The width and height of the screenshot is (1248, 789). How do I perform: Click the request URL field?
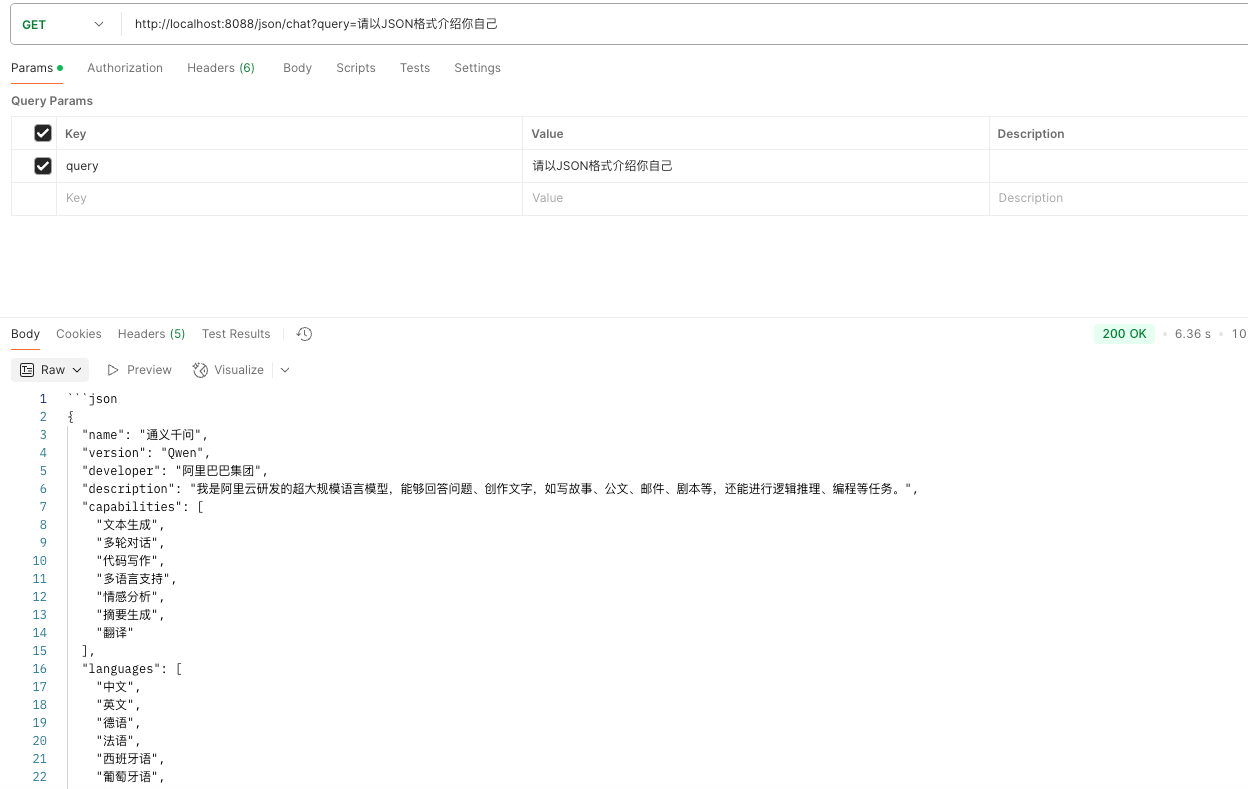(x=680, y=24)
